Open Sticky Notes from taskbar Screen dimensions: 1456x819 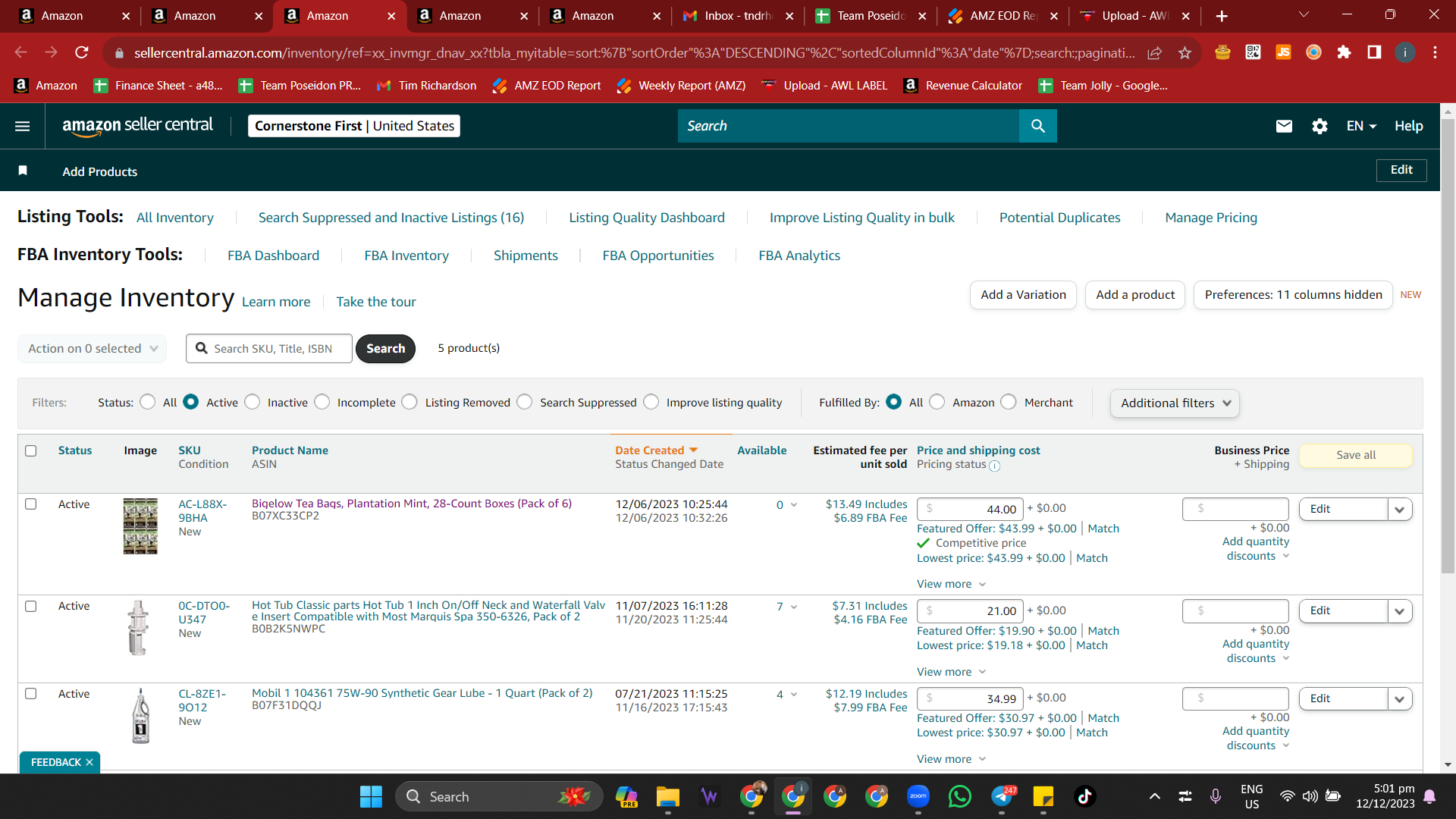(x=1043, y=796)
